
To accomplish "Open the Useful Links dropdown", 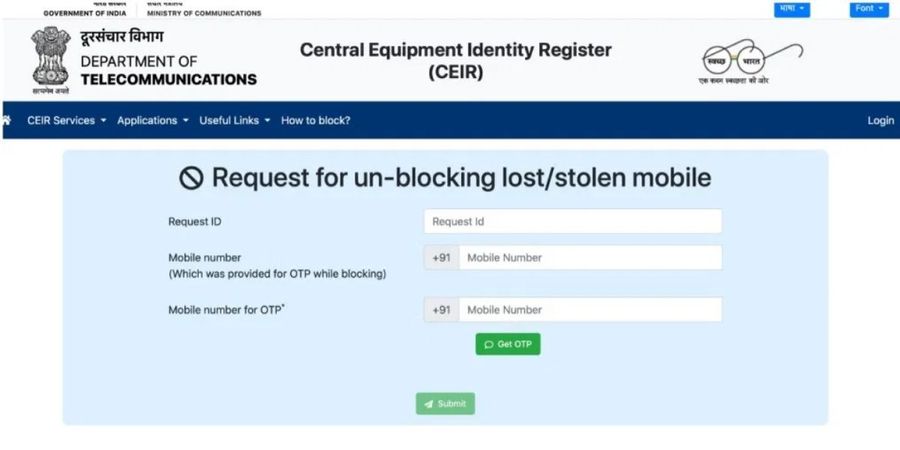I will [235, 121].
